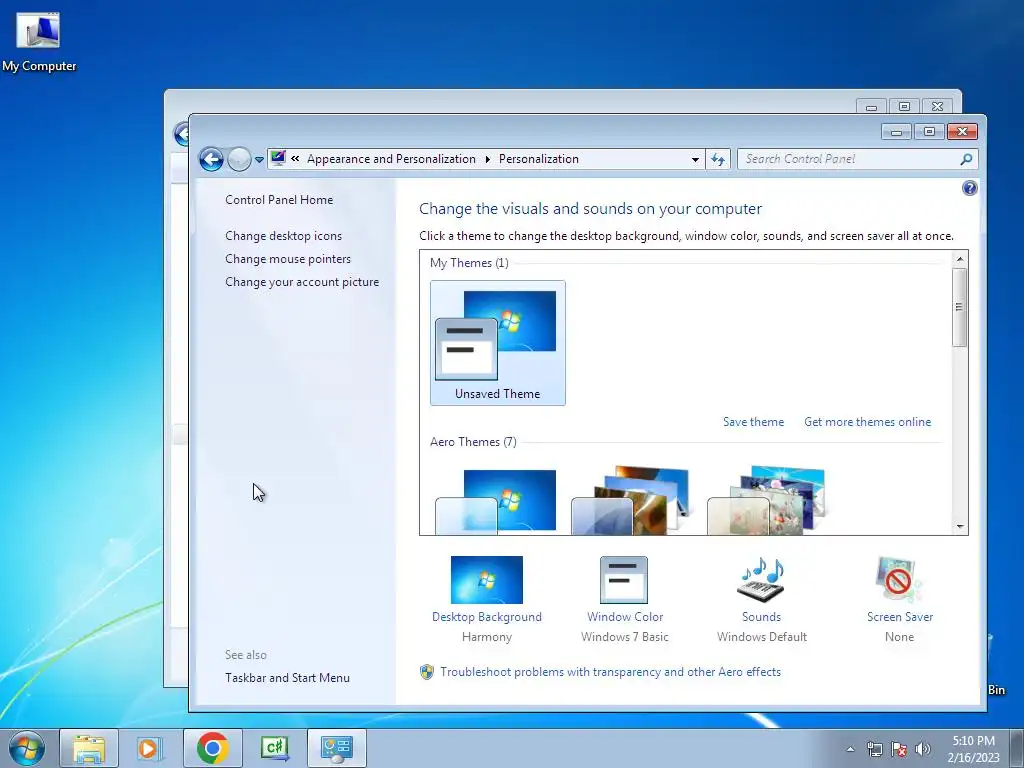Open the Windows Start button
The width and height of the screenshot is (1024, 768).
27,748
